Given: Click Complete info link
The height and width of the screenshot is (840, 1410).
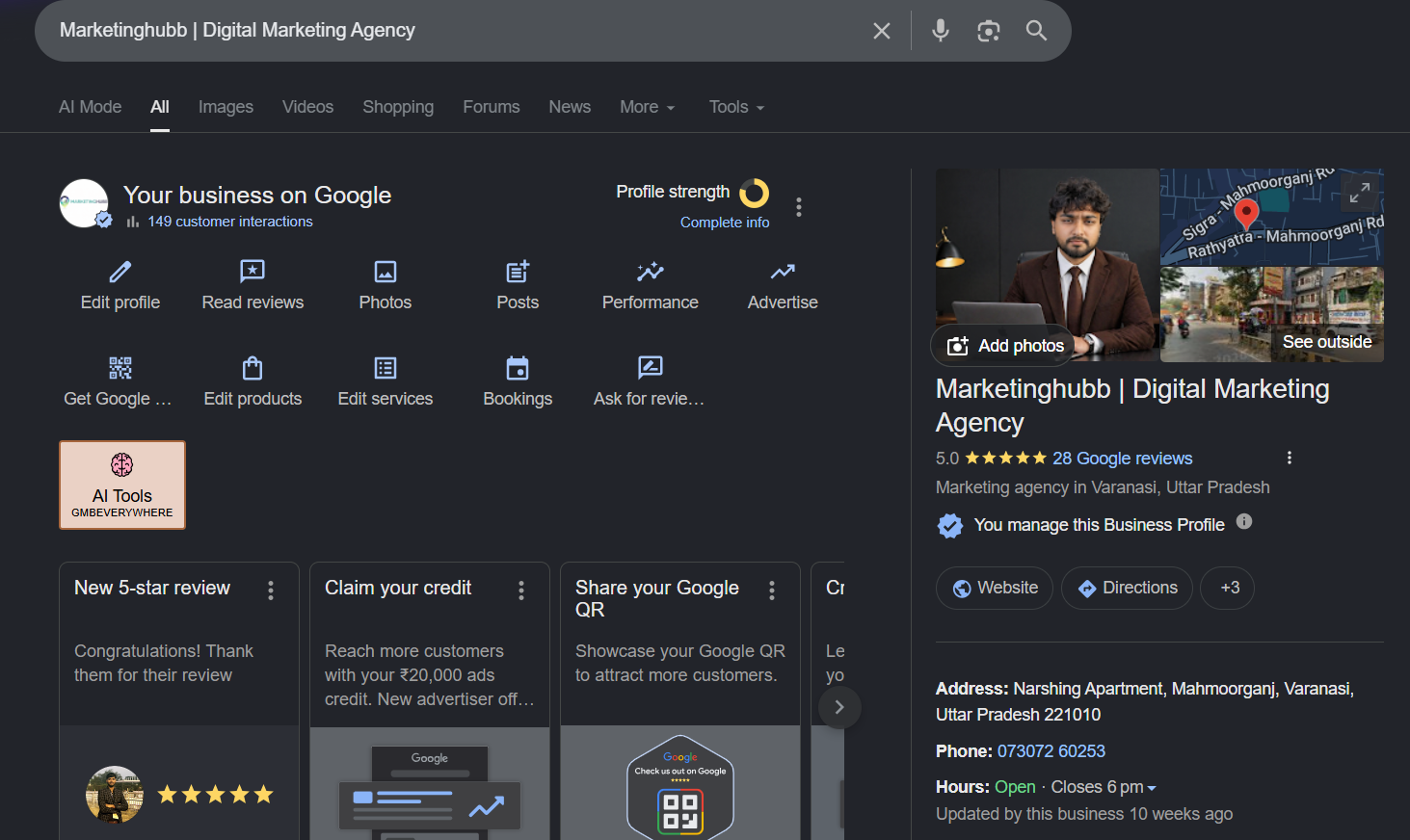Looking at the screenshot, I should pos(725,223).
